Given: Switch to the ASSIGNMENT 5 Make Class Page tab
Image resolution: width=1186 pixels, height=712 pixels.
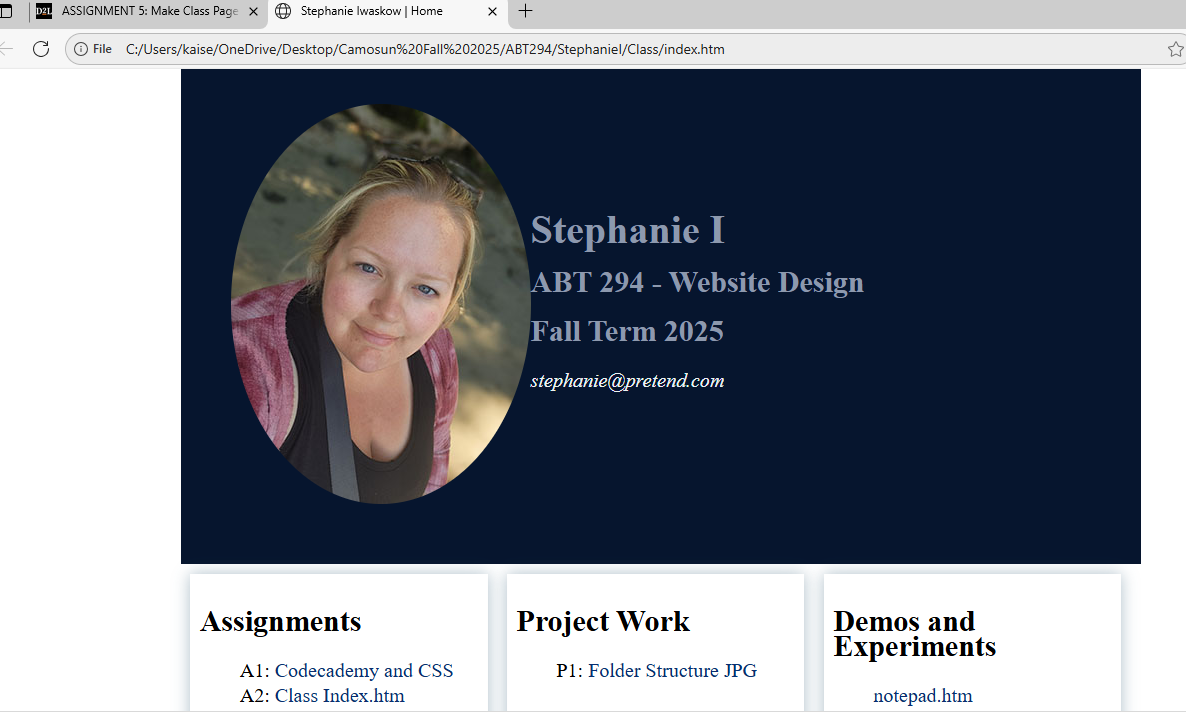Looking at the screenshot, I should 148,11.
